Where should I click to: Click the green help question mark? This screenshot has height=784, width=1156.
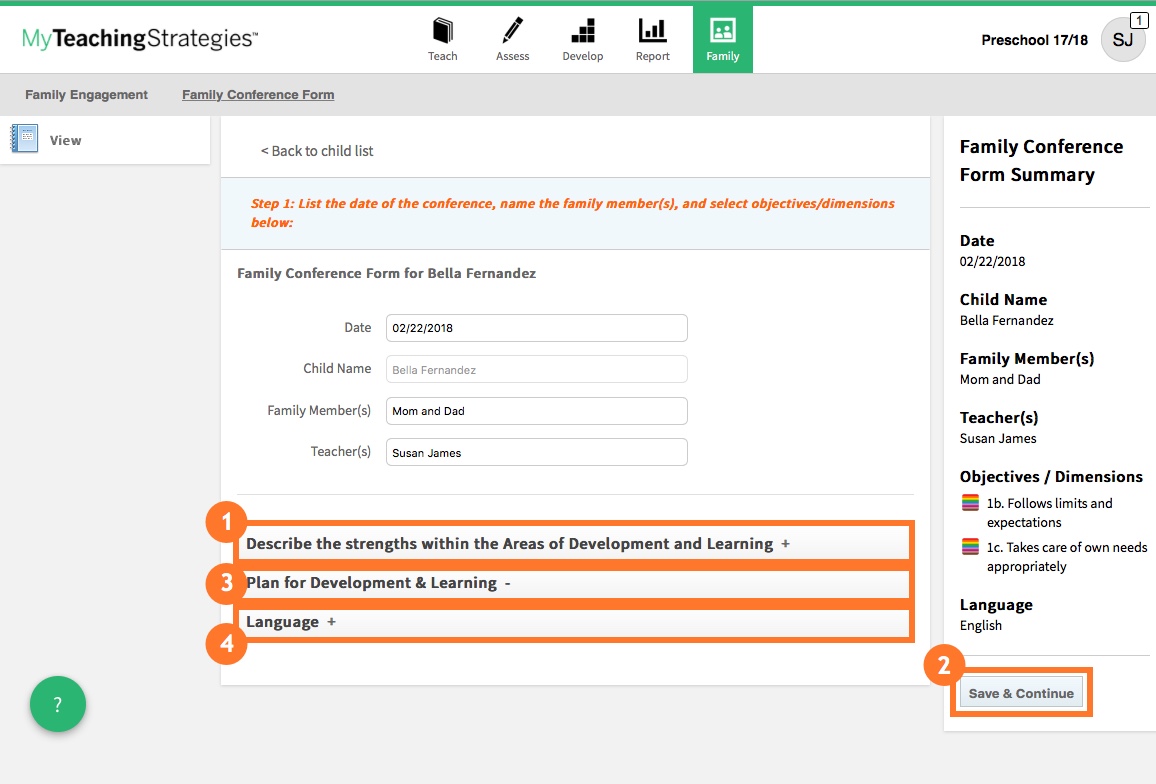[x=57, y=704]
